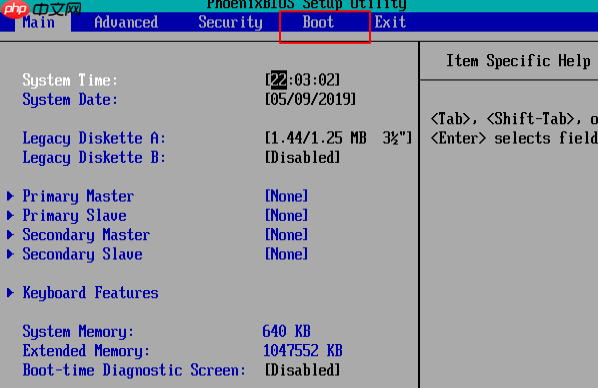Click the Secondary Slave label
This screenshot has width=598, height=388.
82,254
